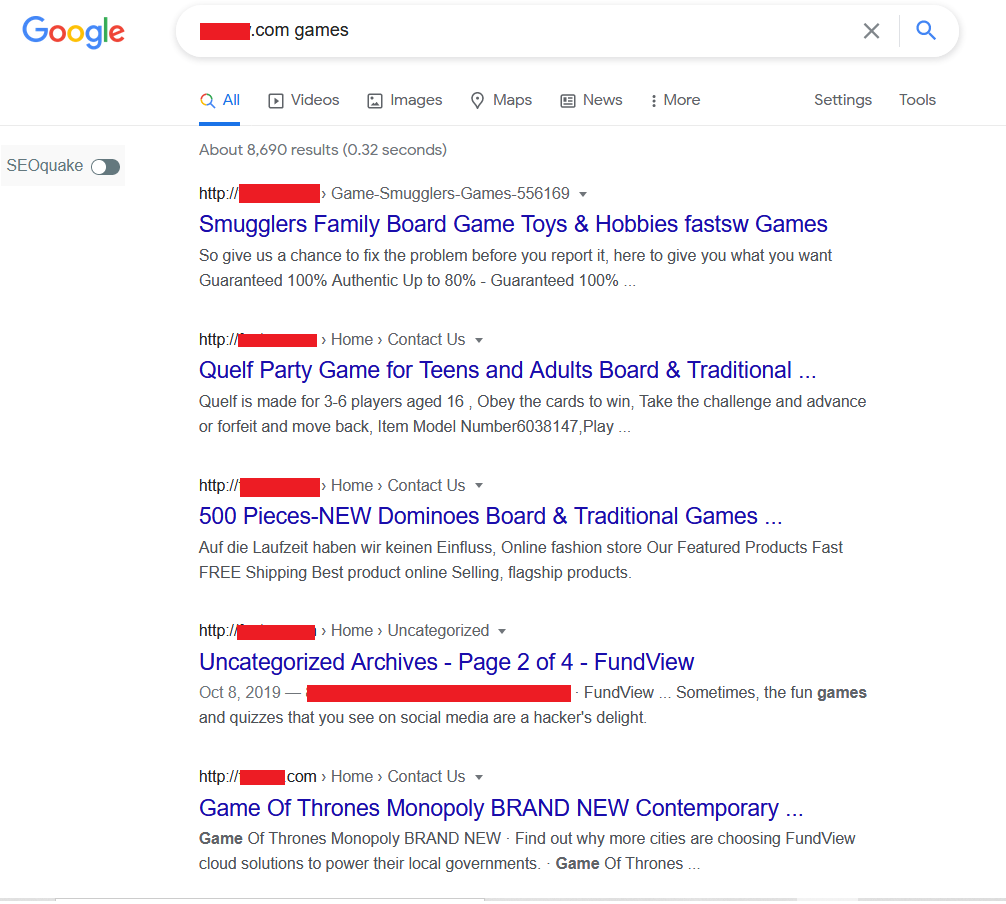Toggle the SEOquake switch
1006x904 pixels.
(x=105, y=167)
